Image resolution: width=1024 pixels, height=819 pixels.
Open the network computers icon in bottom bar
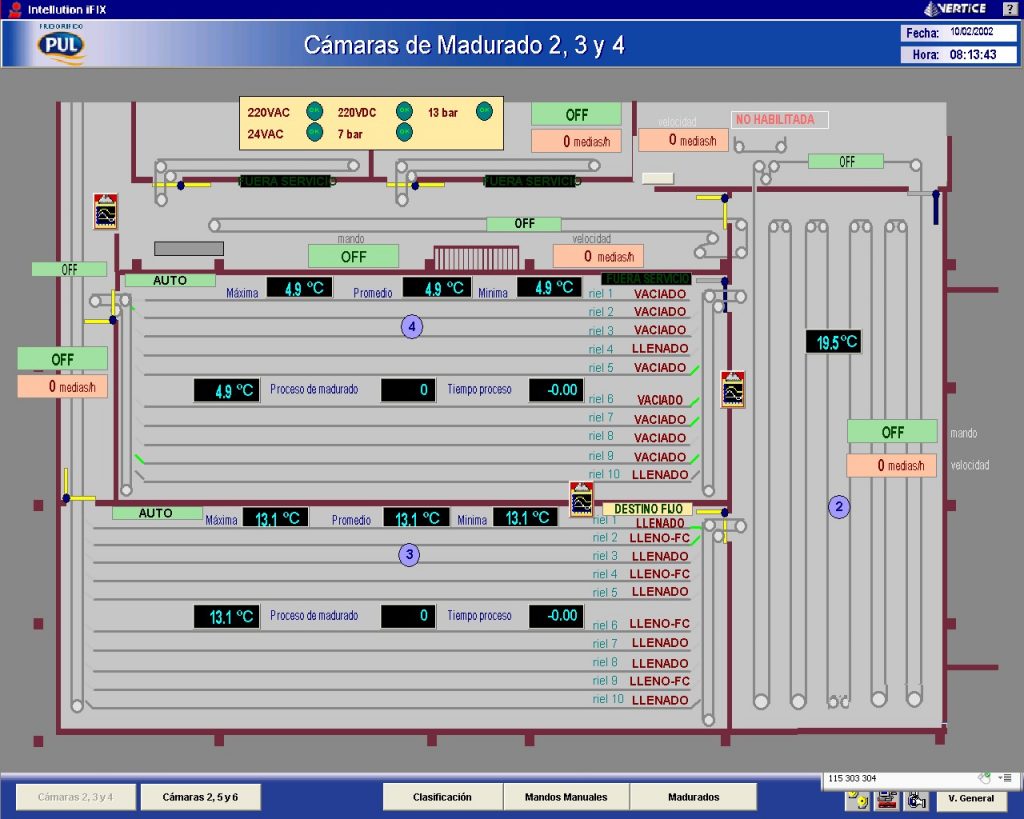pos(887,799)
